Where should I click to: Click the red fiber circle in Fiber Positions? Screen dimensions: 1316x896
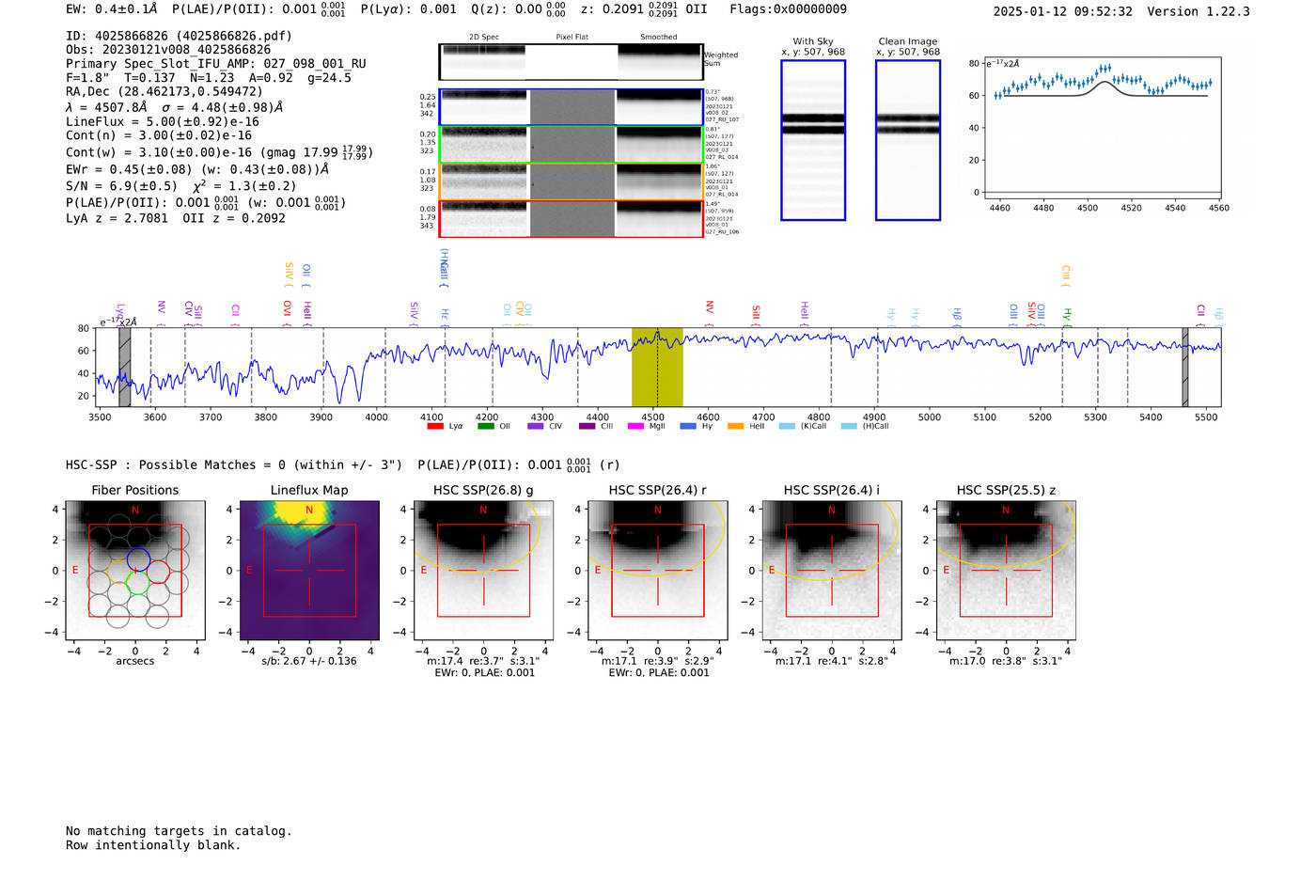coord(158,571)
